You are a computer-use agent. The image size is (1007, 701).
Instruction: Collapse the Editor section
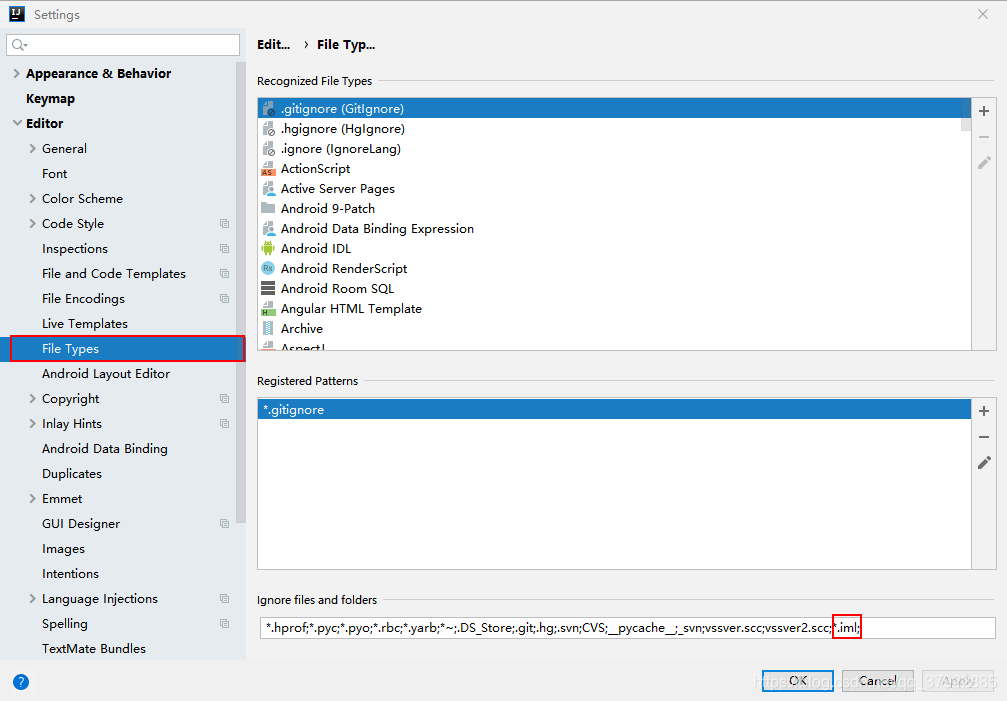tap(17, 123)
